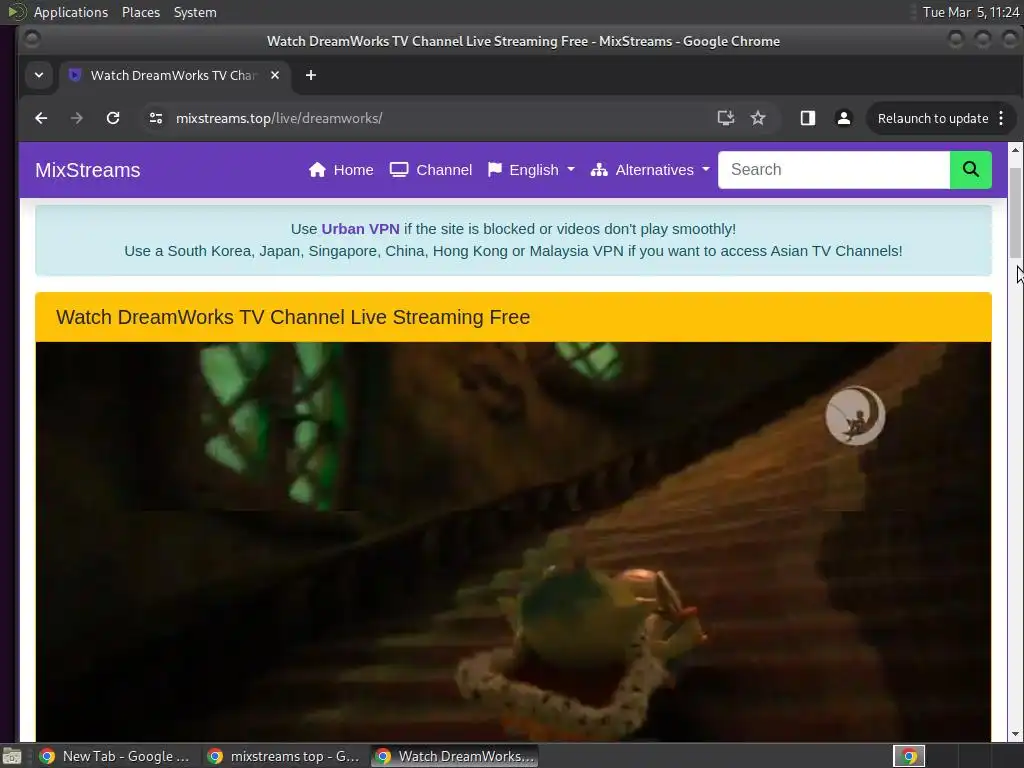1024x768 pixels.
Task: Click the show desktop icon in taskbar
Action: [12, 756]
